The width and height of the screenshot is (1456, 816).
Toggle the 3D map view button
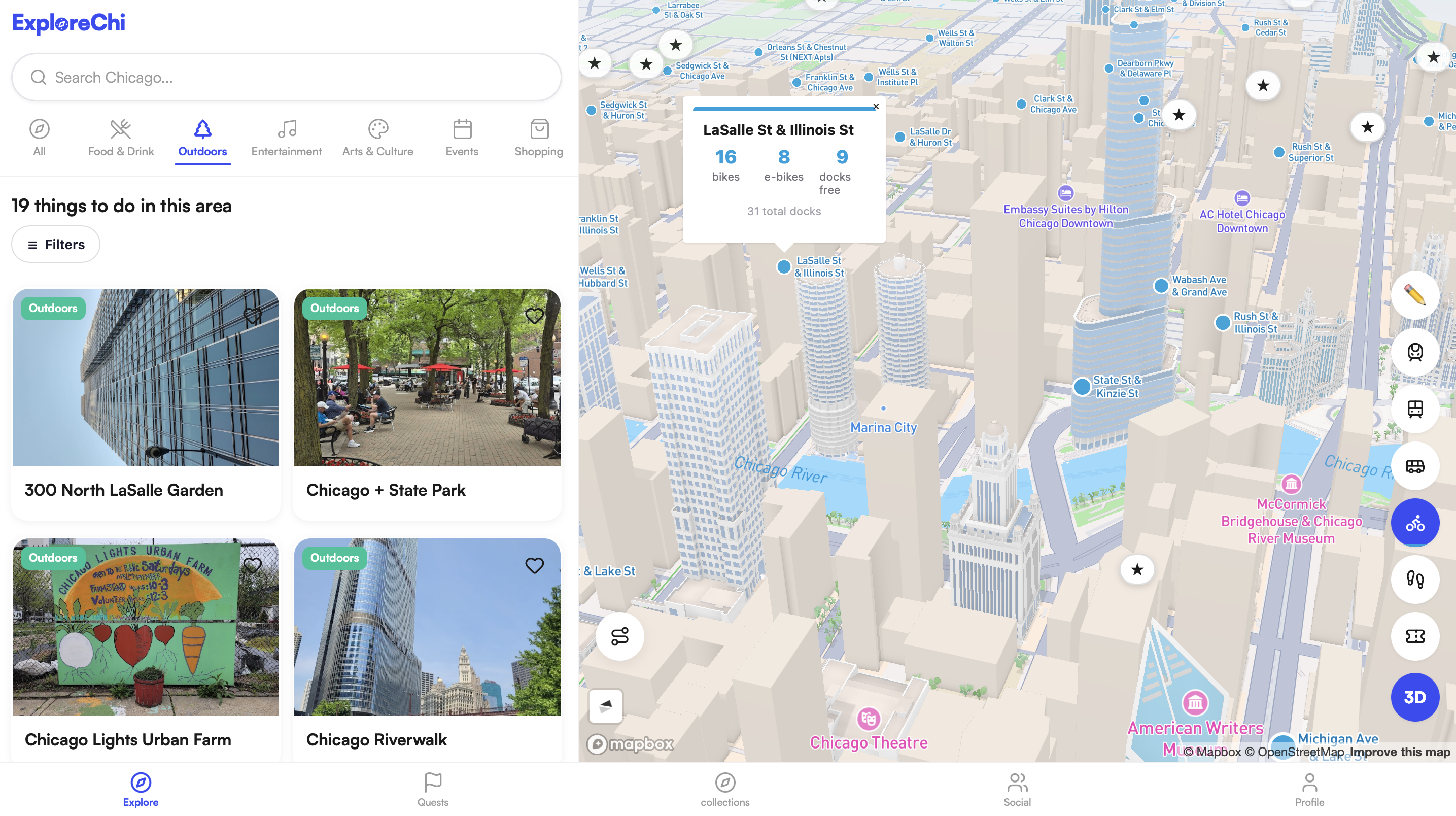1414,697
